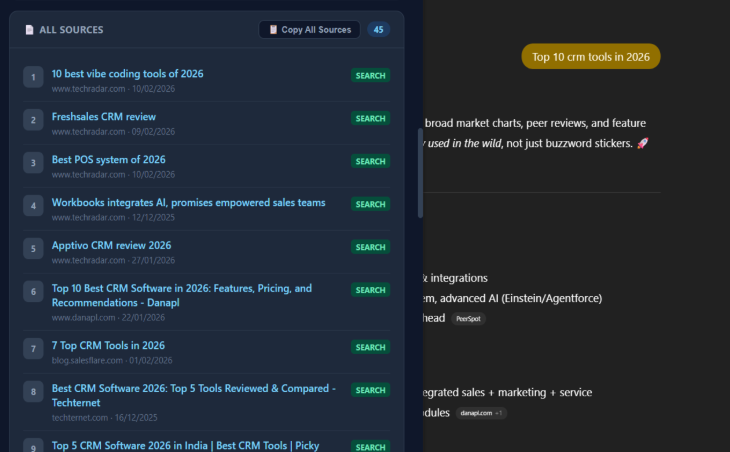730x452 pixels.
Task: Click SEARCH tag on Apptivo CRM review row
Action: [x=371, y=247]
